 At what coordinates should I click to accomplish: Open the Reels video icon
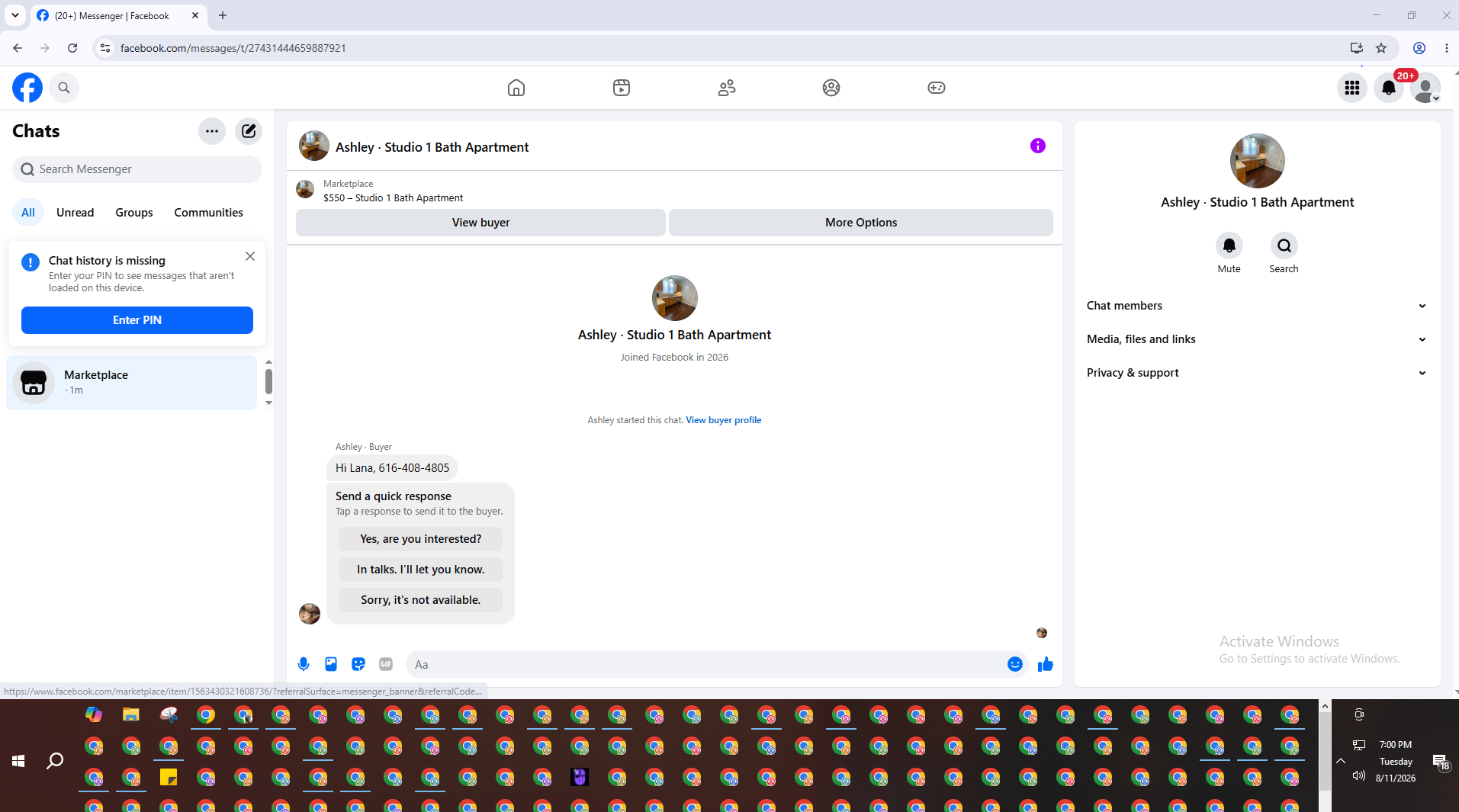[622, 88]
